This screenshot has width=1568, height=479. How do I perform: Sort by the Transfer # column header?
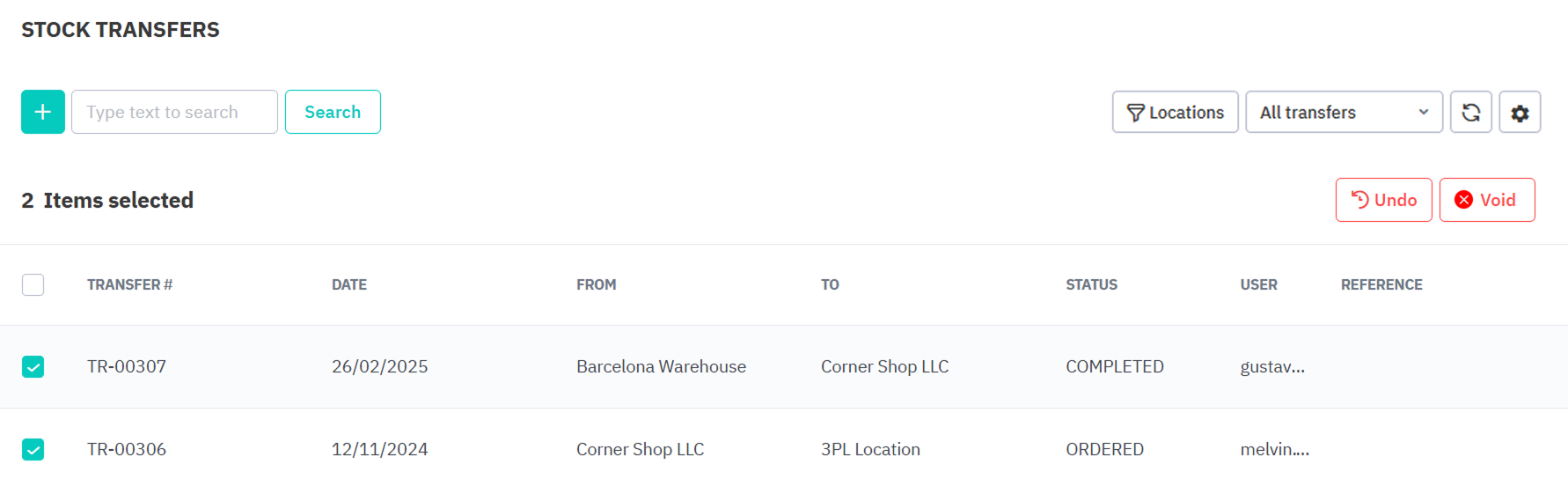pos(129,284)
